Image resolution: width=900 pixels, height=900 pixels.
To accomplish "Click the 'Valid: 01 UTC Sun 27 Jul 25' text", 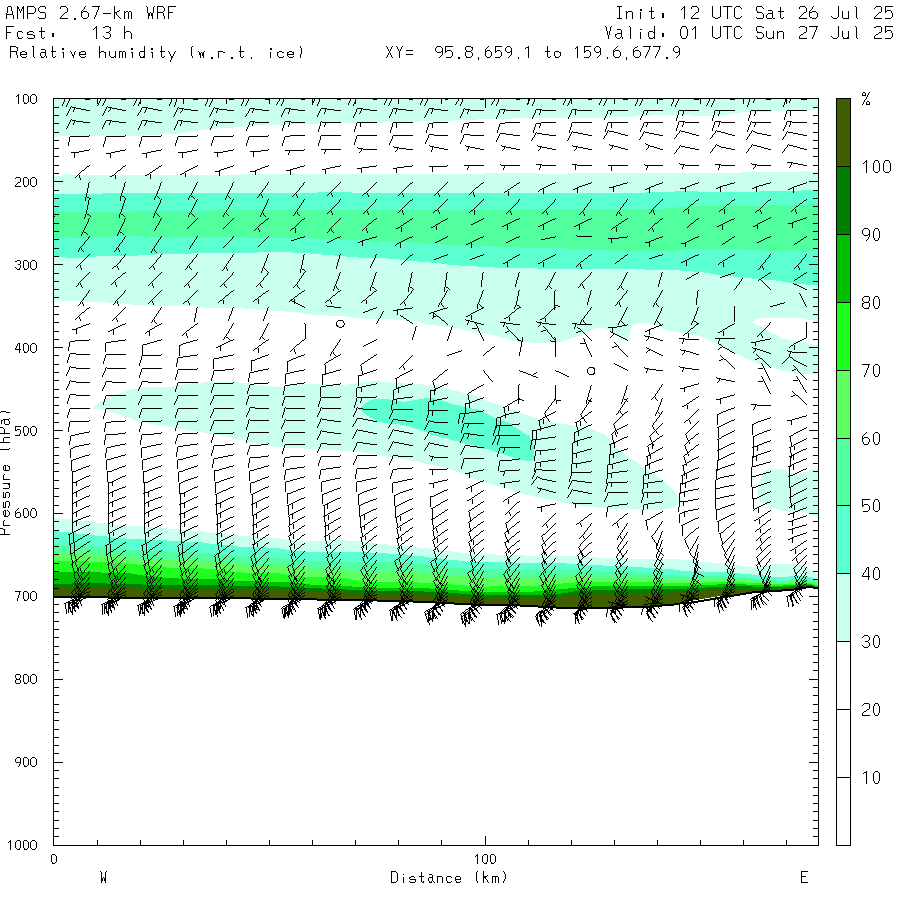I will click(748, 33).
